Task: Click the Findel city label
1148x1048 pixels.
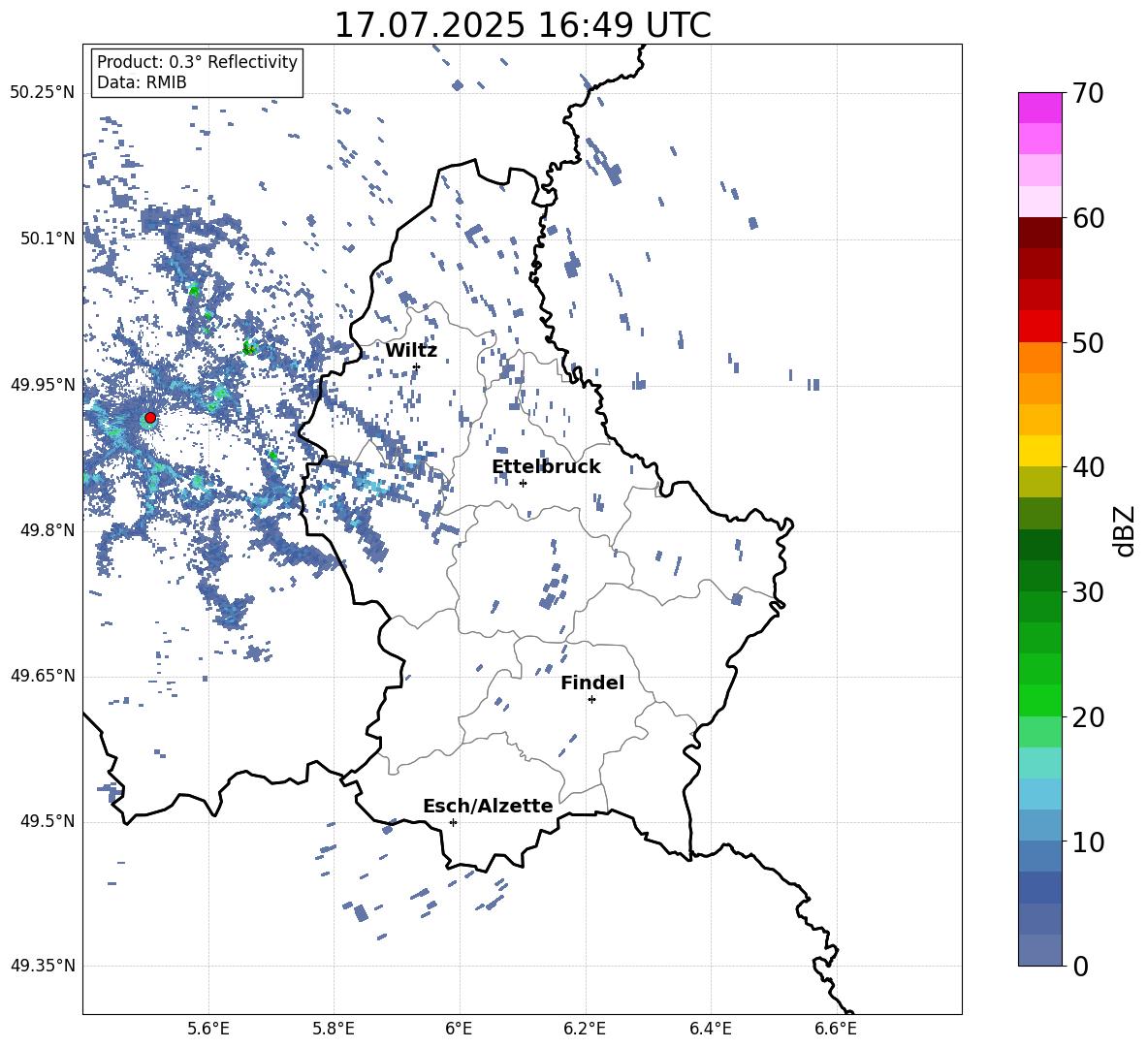Action: pos(592,683)
